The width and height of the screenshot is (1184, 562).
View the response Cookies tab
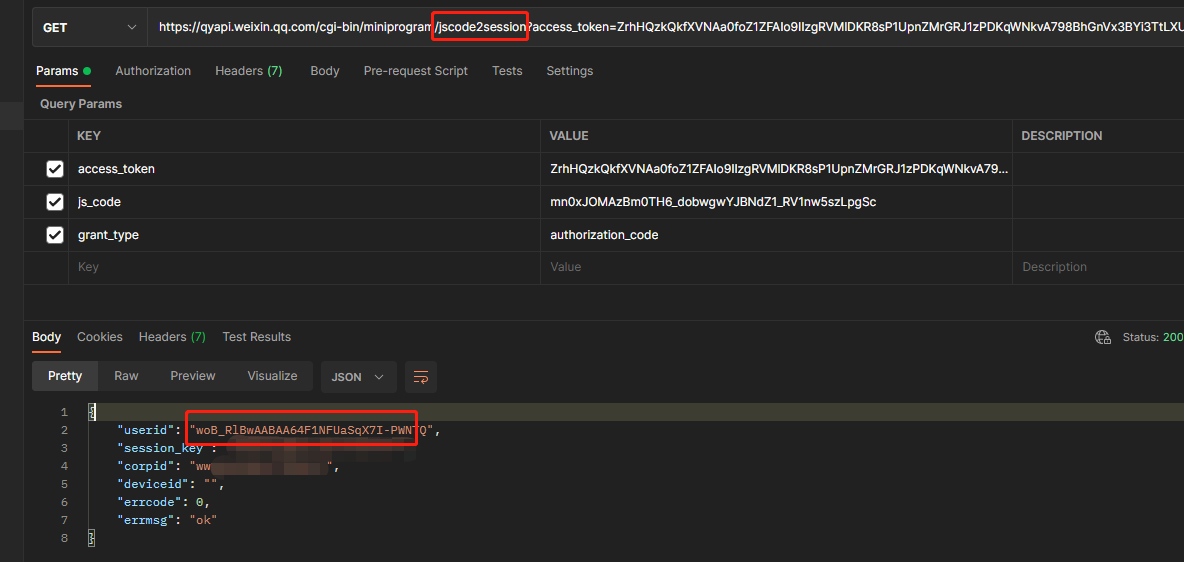(x=100, y=337)
